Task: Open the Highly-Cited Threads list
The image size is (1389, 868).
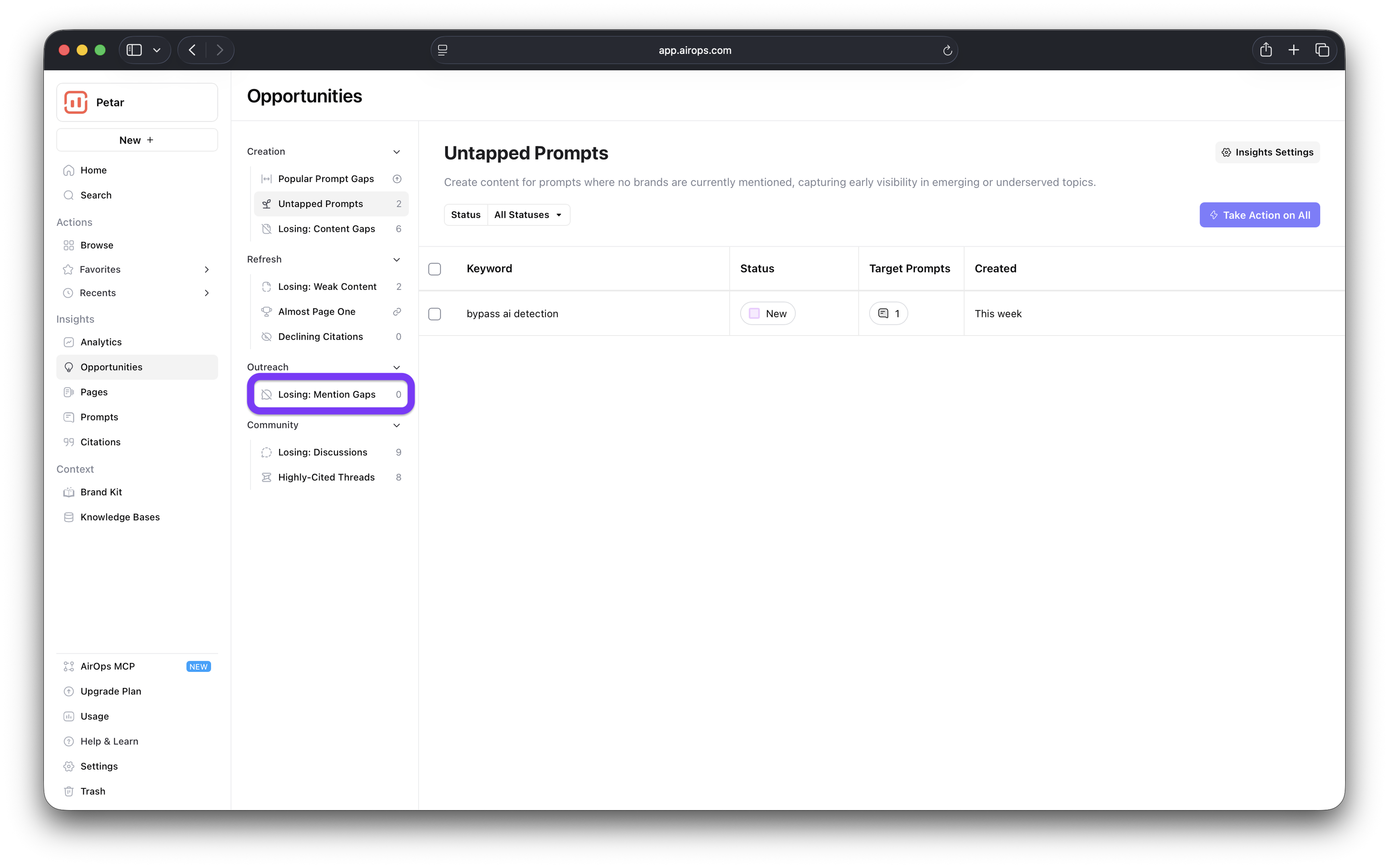Action: (x=326, y=477)
